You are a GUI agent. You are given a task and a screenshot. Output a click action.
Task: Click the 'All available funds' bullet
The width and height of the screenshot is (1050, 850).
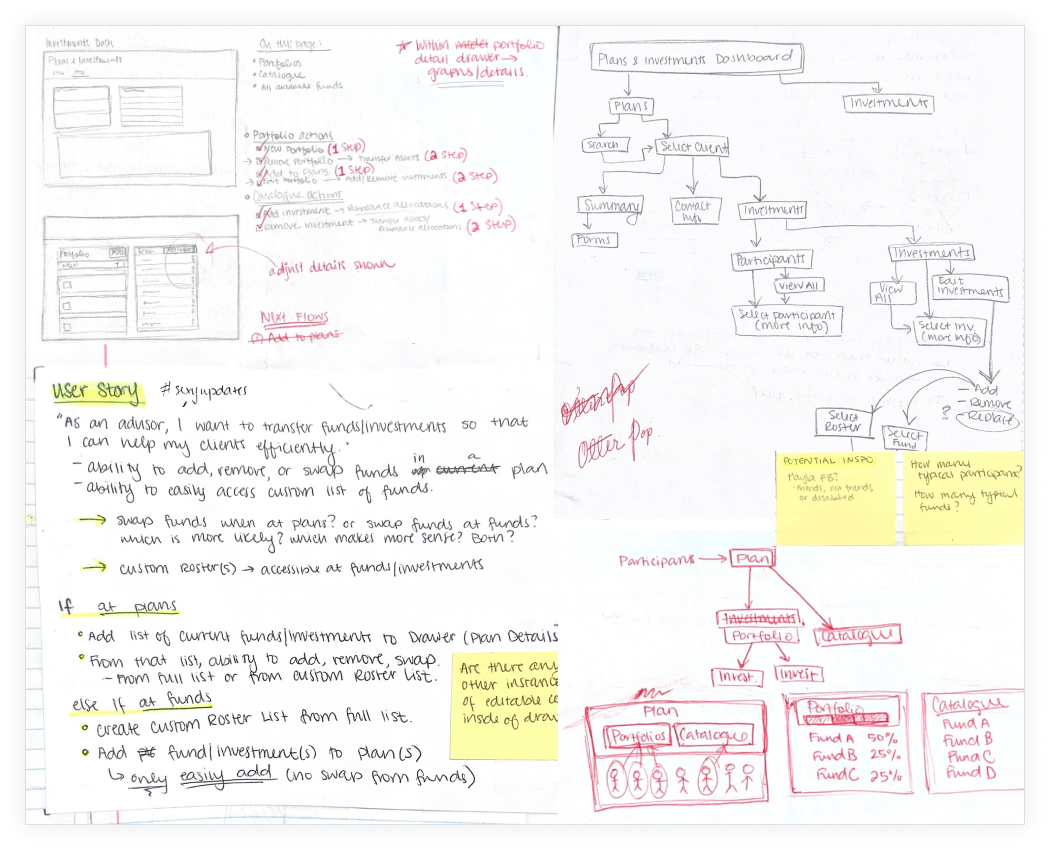pyautogui.click(x=301, y=86)
